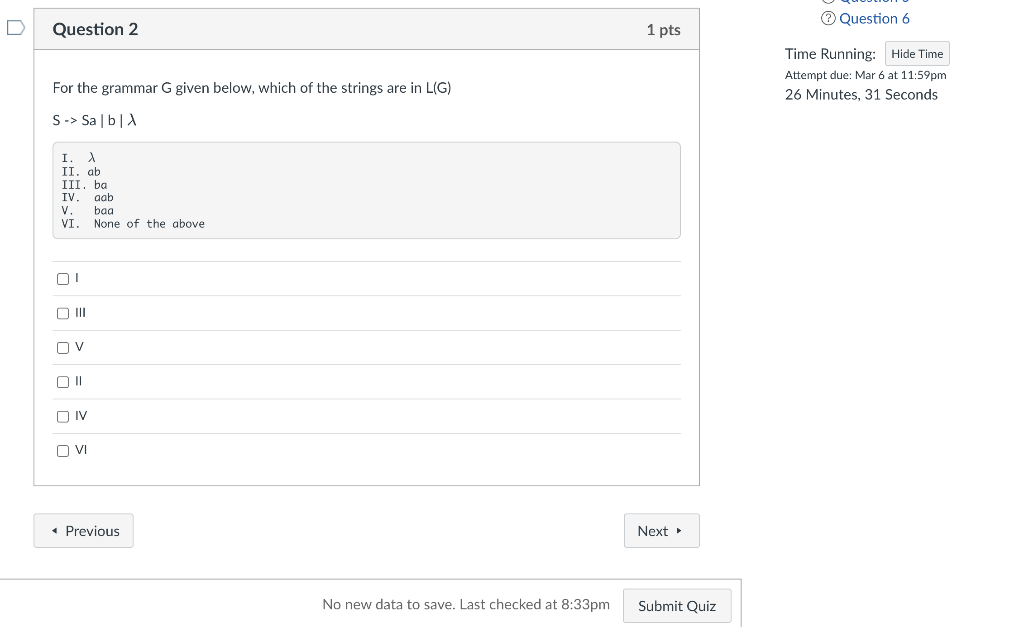Screen dimensions: 1024x627
Task: Tick the checkbox for option III
Action: point(63,313)
